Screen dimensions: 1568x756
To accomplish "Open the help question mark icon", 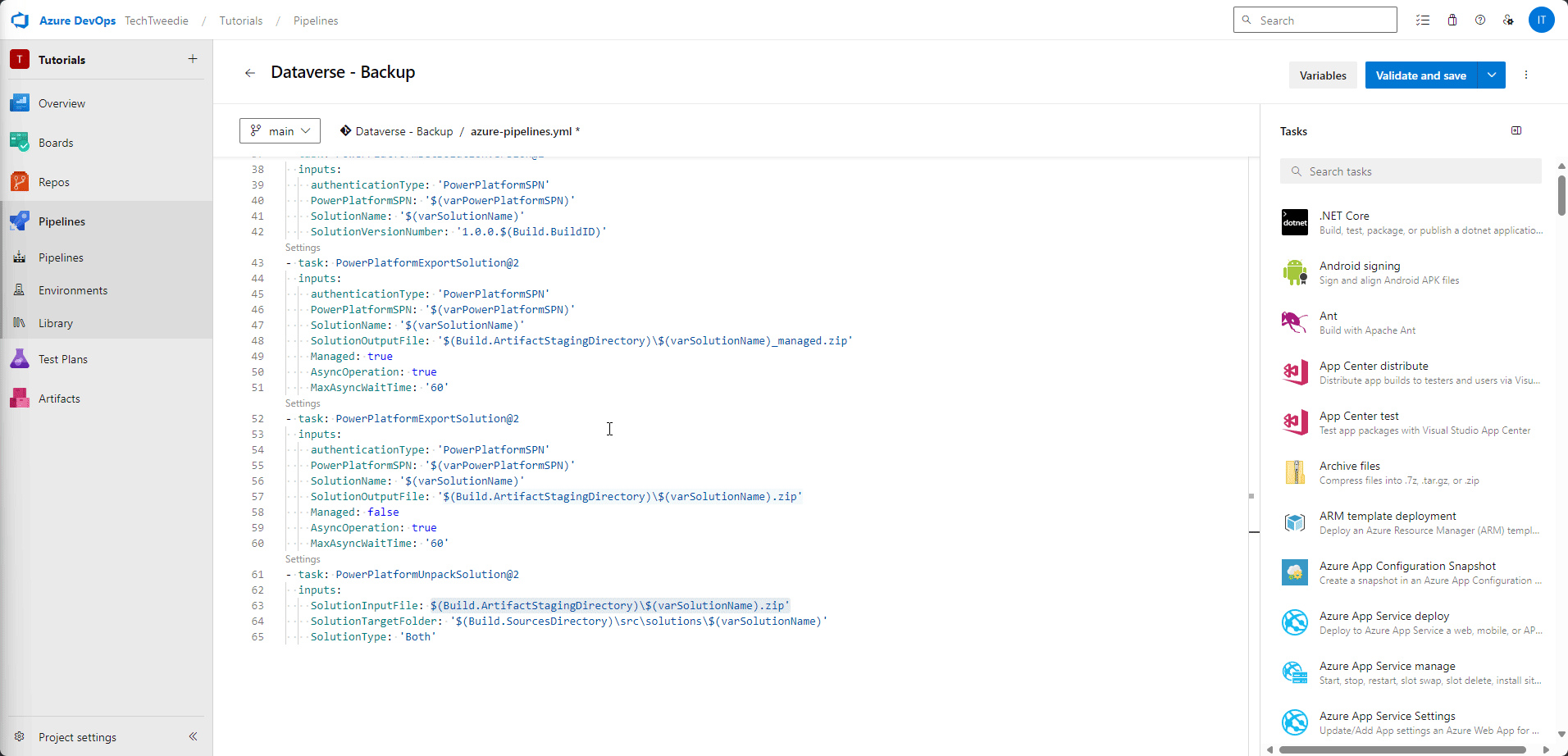I will pyautogui.click(x=1480, y=20).
